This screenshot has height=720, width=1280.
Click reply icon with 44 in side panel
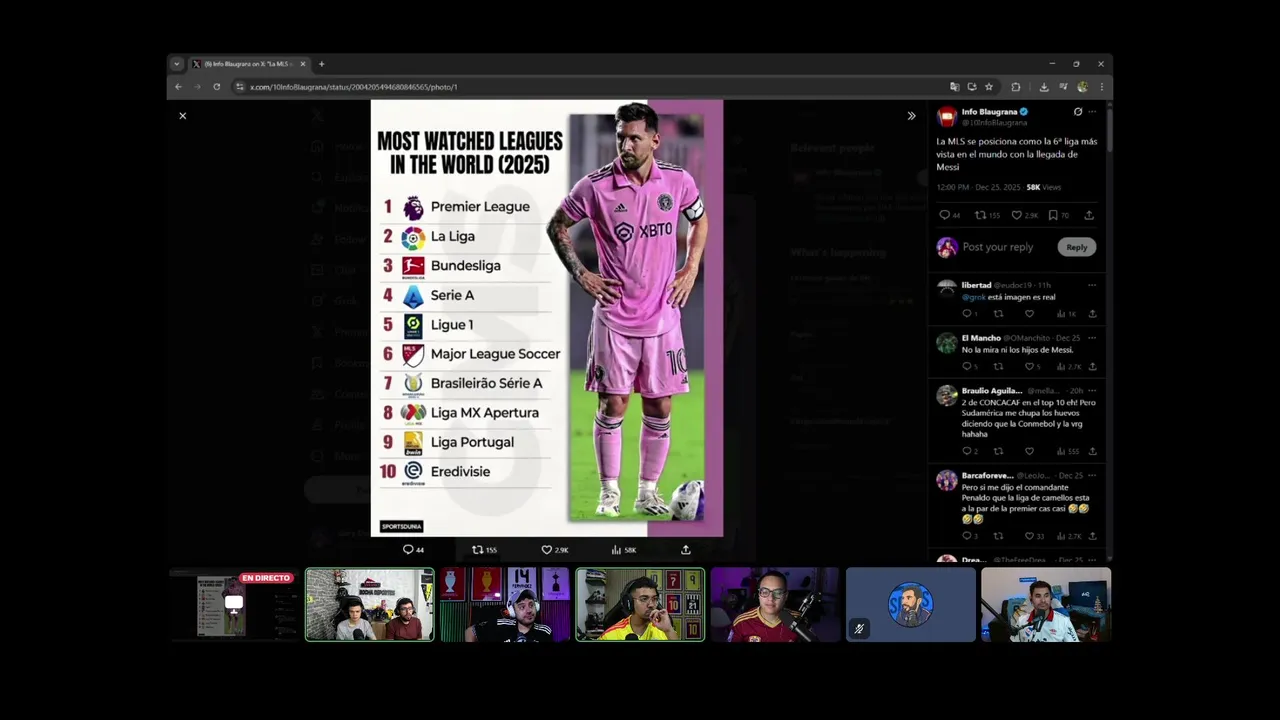pyautogui.click(x=949, y=215)
